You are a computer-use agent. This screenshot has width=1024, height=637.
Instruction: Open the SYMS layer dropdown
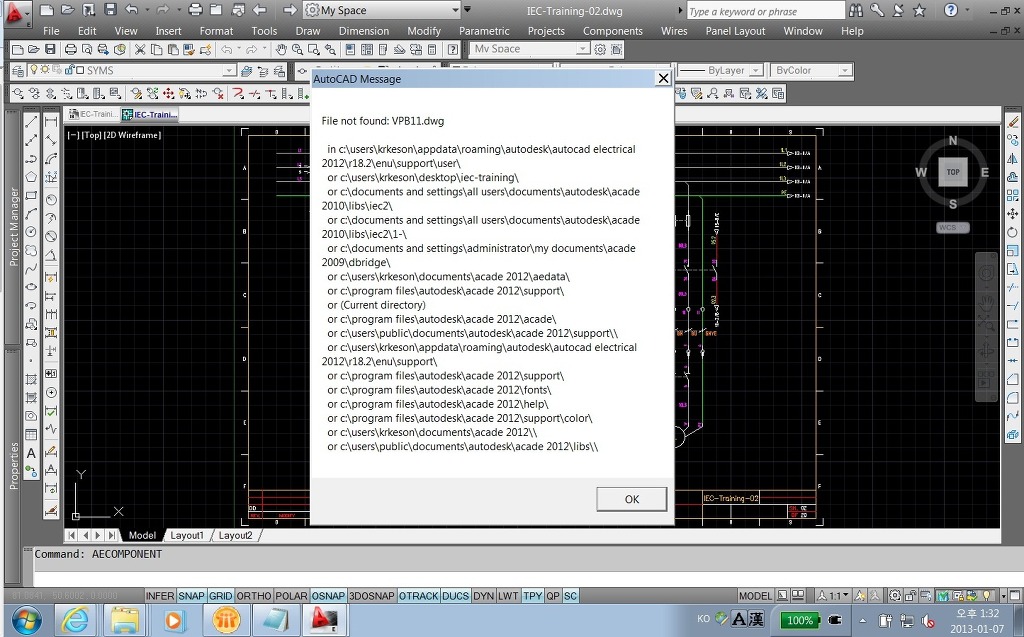click(x=229, y=71)
